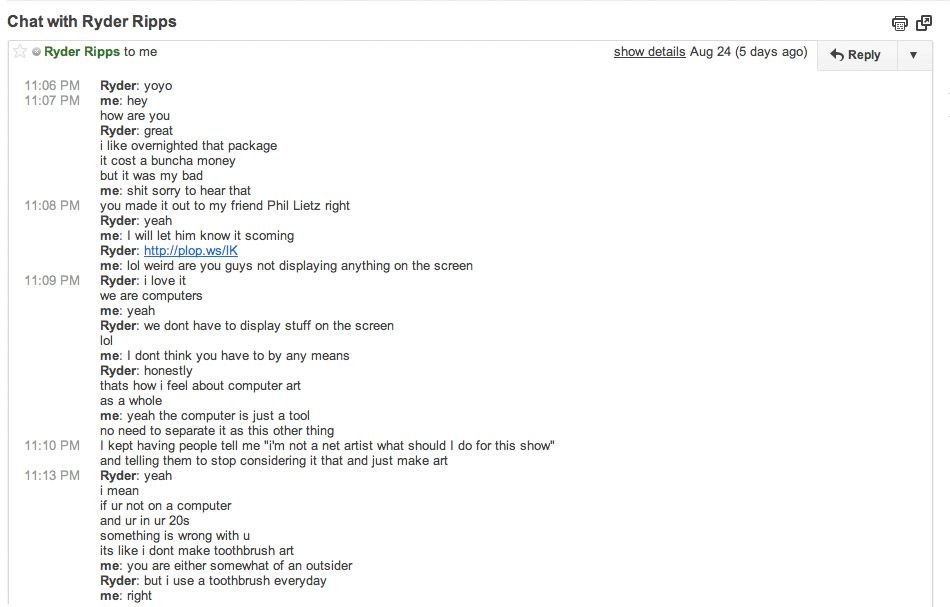Star the chat with Ryder Ripps
Image resolution: width=950 pixels, height=607 pixels.
point(20,51)
